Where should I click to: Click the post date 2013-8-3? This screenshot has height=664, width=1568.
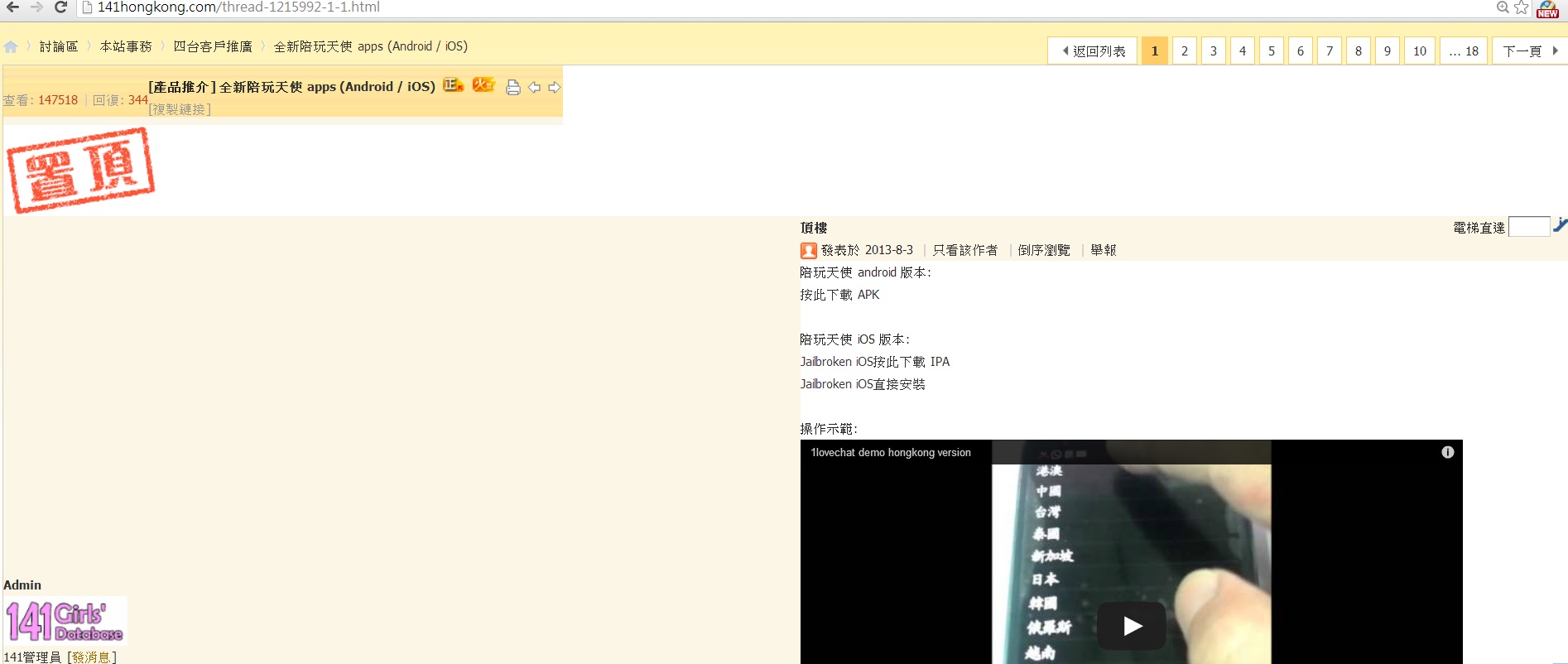click(x=889, y=250)
